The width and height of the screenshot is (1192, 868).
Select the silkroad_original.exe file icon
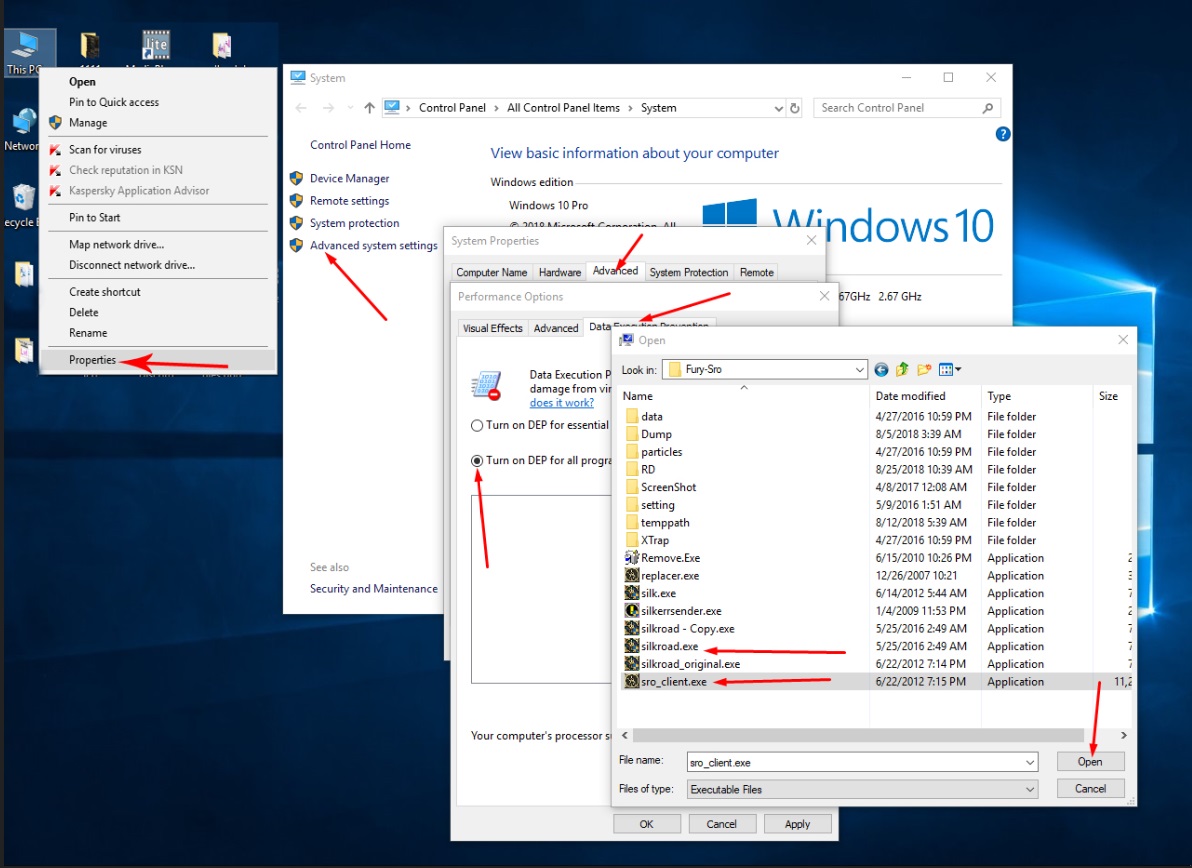coord(631,664)
